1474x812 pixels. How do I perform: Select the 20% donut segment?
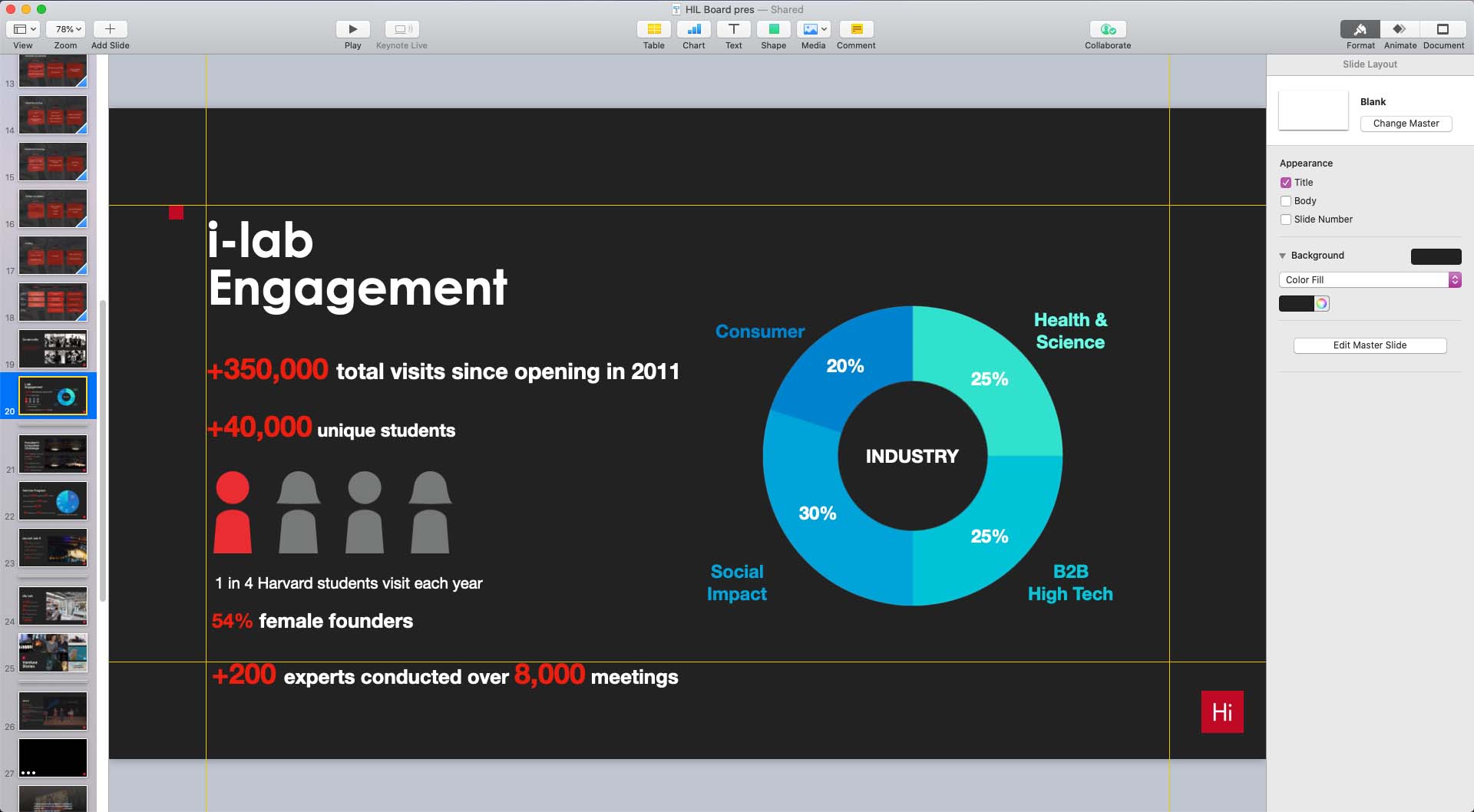click(x=844, y=366)
